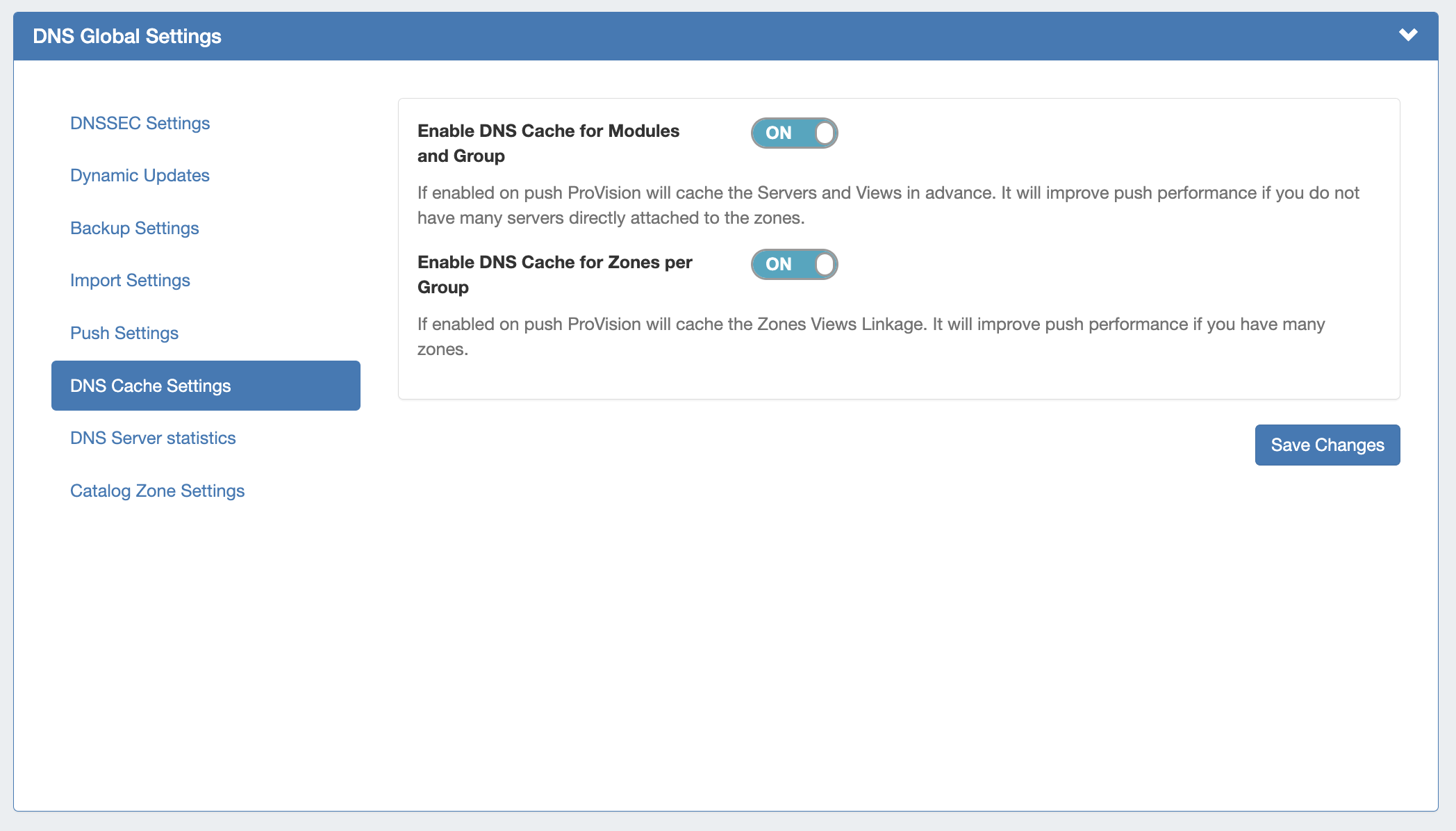Click the Save Changes button
Image resolution: width=1456 pixels, height=831 pixels.
pos(1327,445)
